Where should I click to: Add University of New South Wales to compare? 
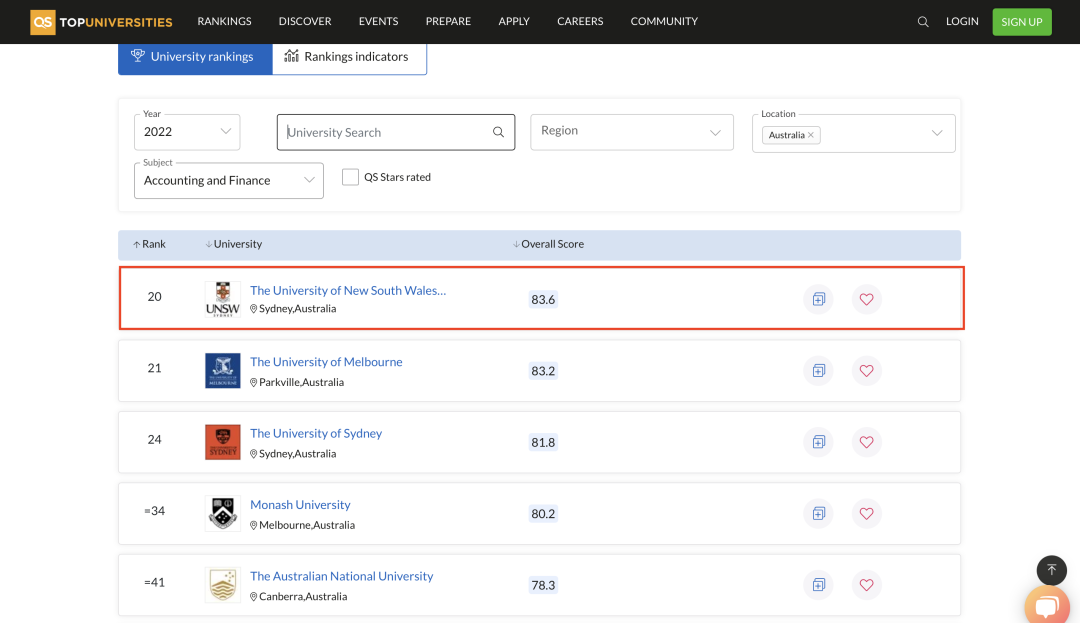(818, 299)
